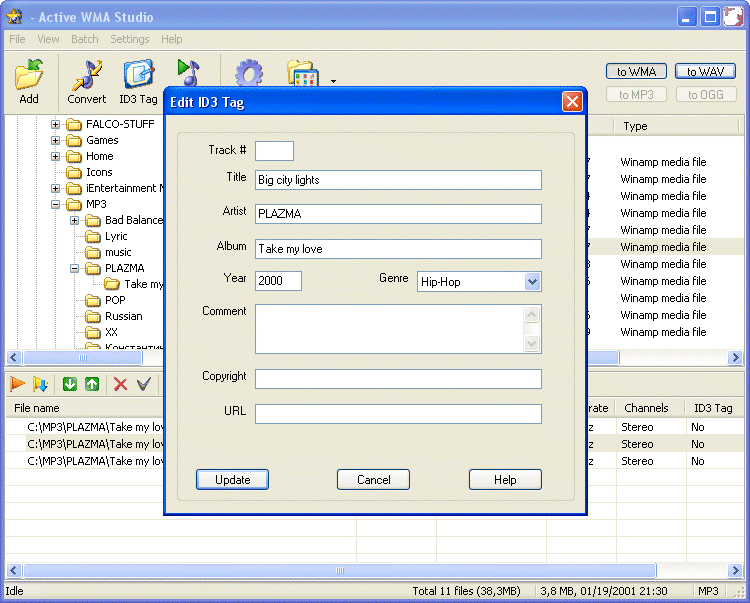Click the to OGG button
Screen dimensions: 750x603
(x=706, y=95)
